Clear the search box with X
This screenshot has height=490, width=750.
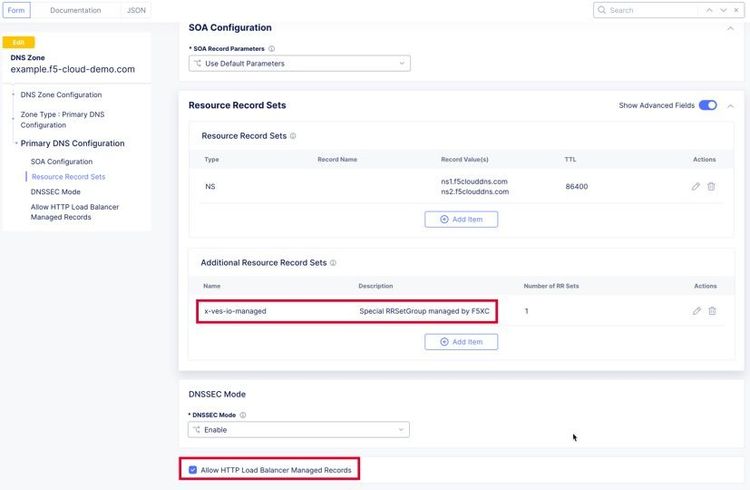click(738, 10)
